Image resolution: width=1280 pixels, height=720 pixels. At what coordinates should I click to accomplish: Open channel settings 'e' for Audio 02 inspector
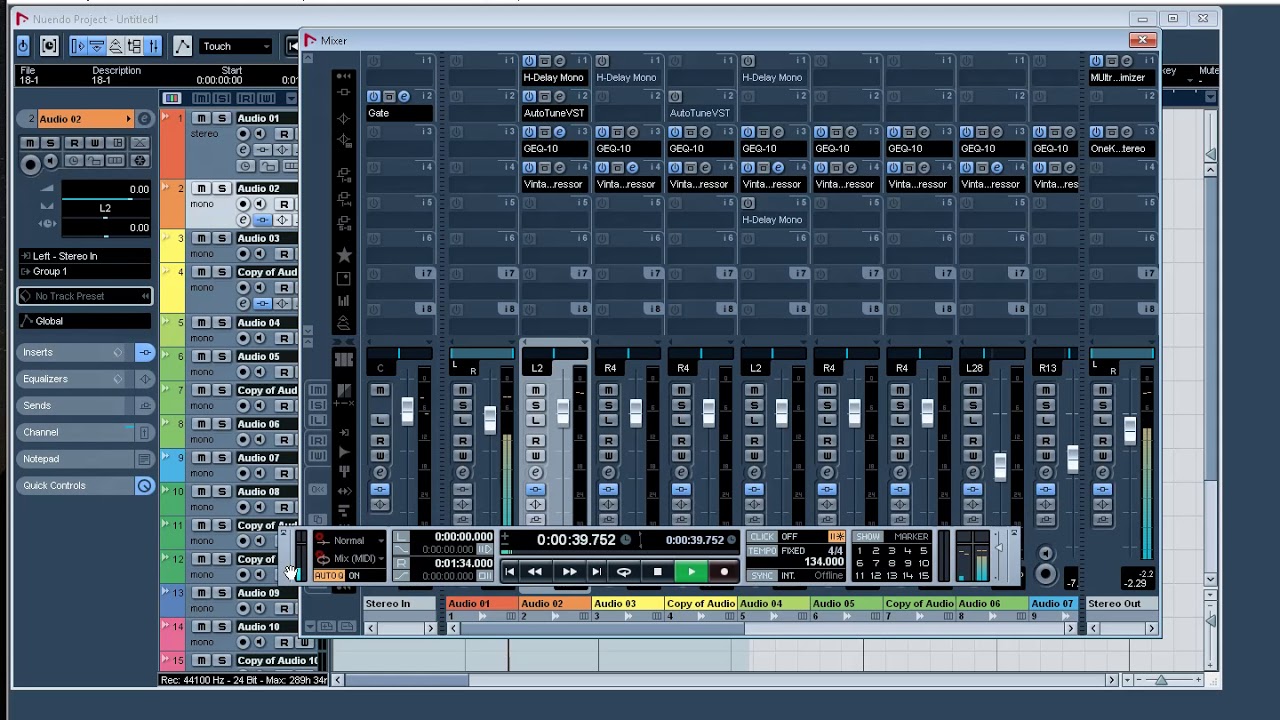coord(144,119)
